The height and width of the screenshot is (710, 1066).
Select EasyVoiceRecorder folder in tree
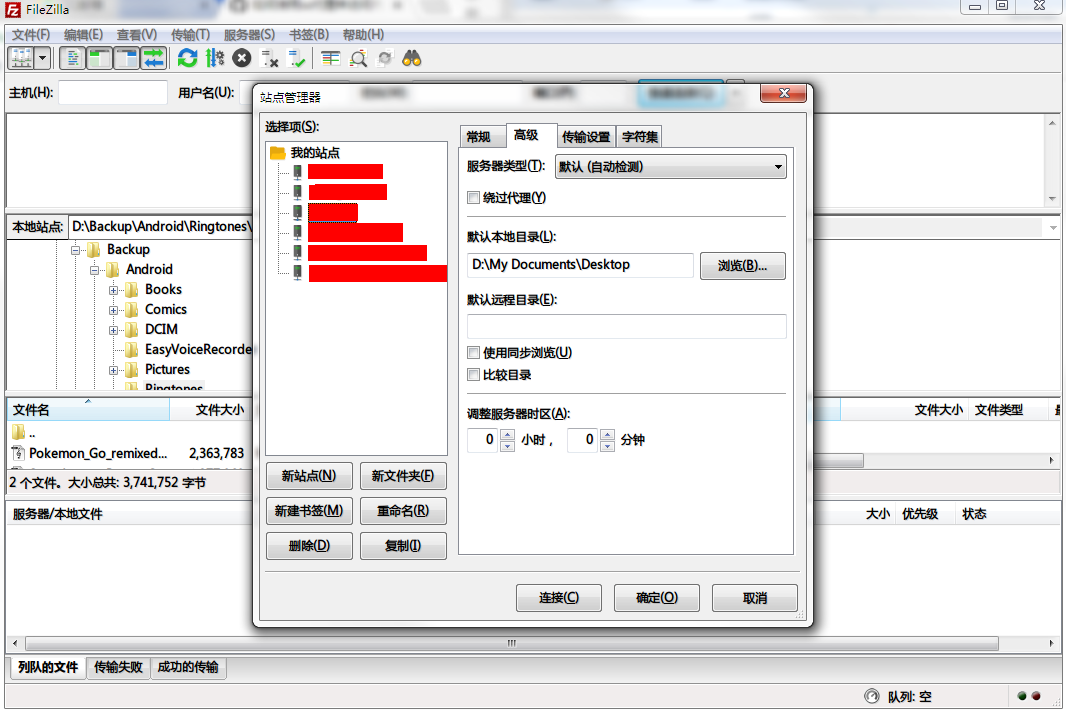click(x=198, y=350)
